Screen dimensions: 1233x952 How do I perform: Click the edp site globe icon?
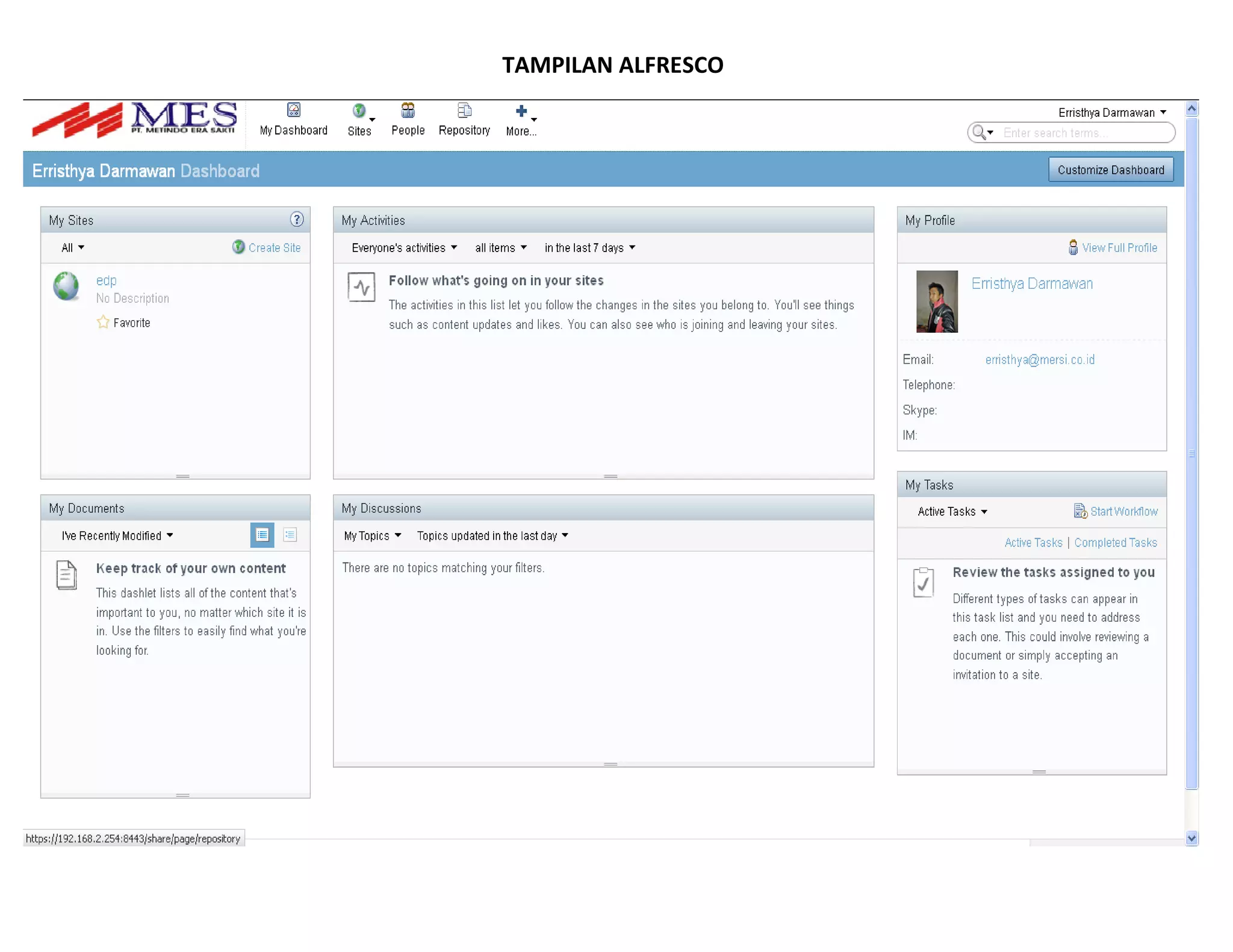pyautogui.click(x=66, y=286)
